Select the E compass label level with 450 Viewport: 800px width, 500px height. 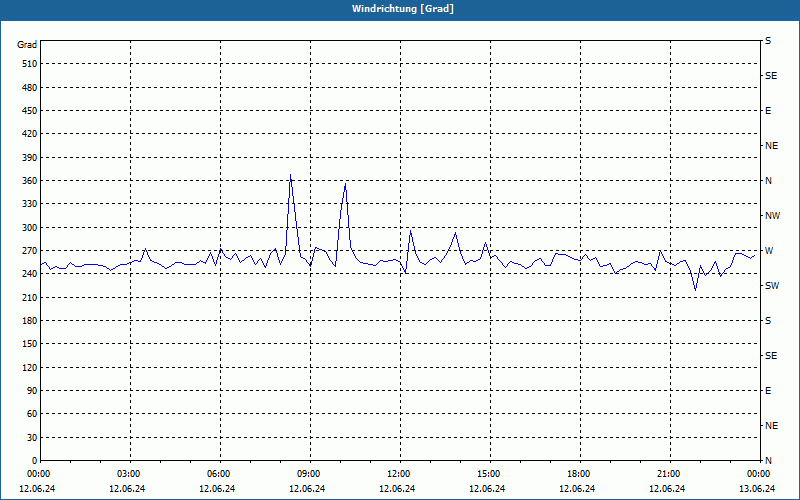(768, 111)
